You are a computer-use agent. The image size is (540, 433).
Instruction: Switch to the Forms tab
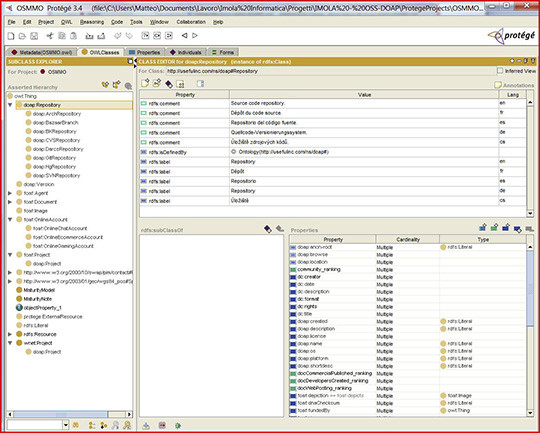(223, 52)
